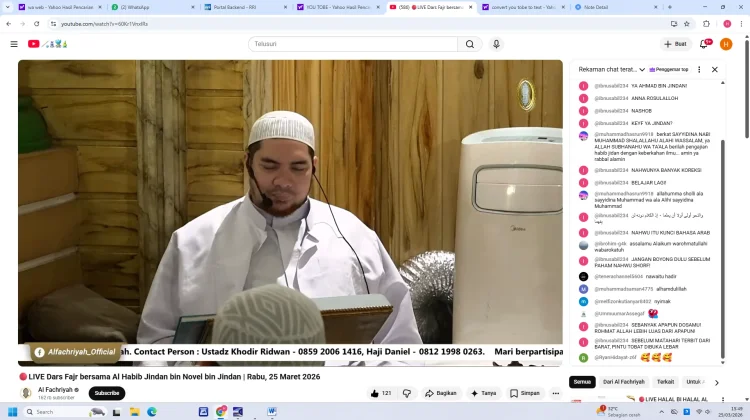
Task: Open user @ibrahim-g4k in chat
Action: point(610,244)
